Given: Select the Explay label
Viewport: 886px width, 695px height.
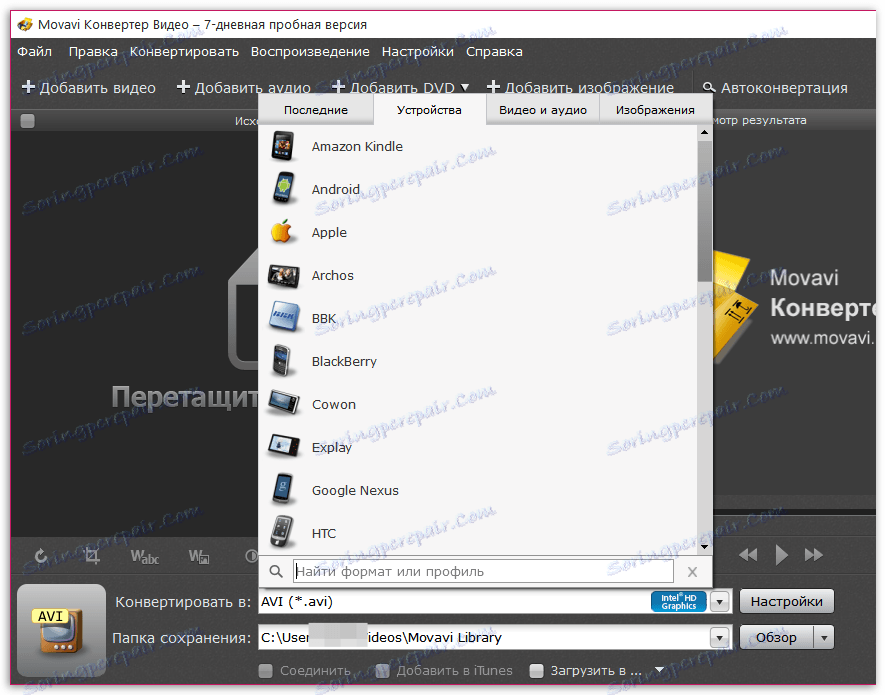Looking at the screenshot, I should tap(332, 448).
